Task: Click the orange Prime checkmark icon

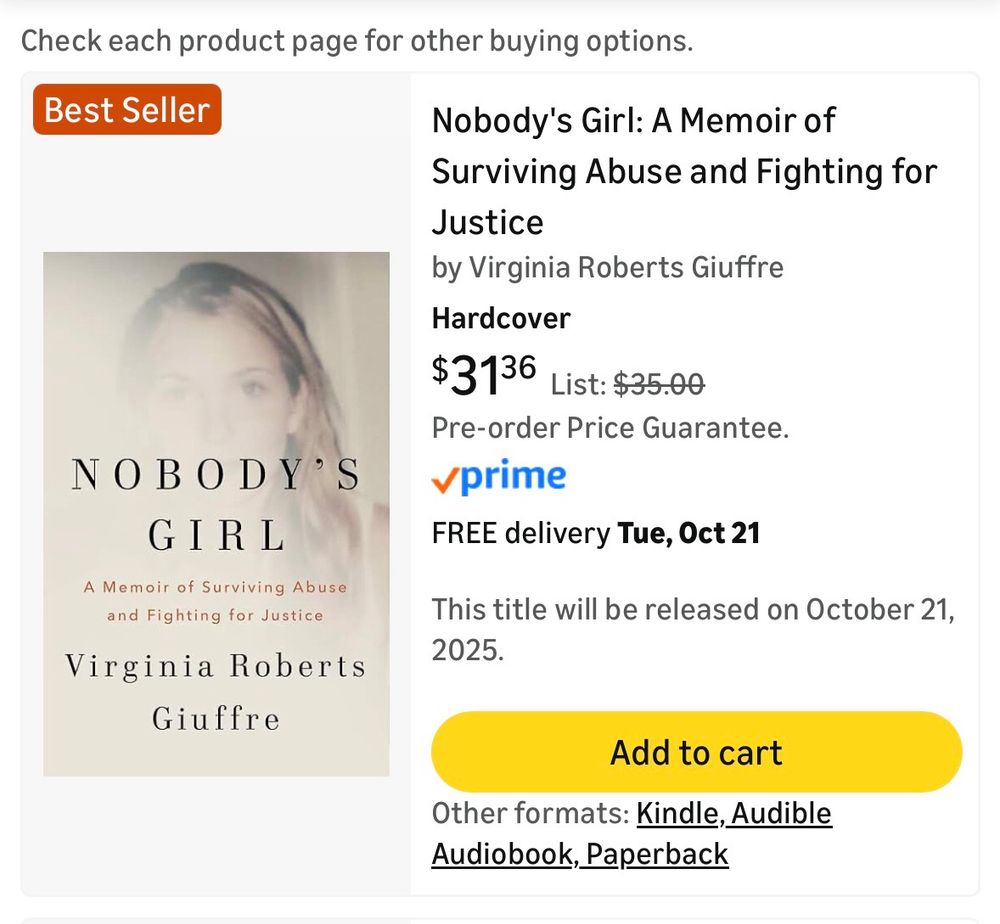Action: click(444, 481)
